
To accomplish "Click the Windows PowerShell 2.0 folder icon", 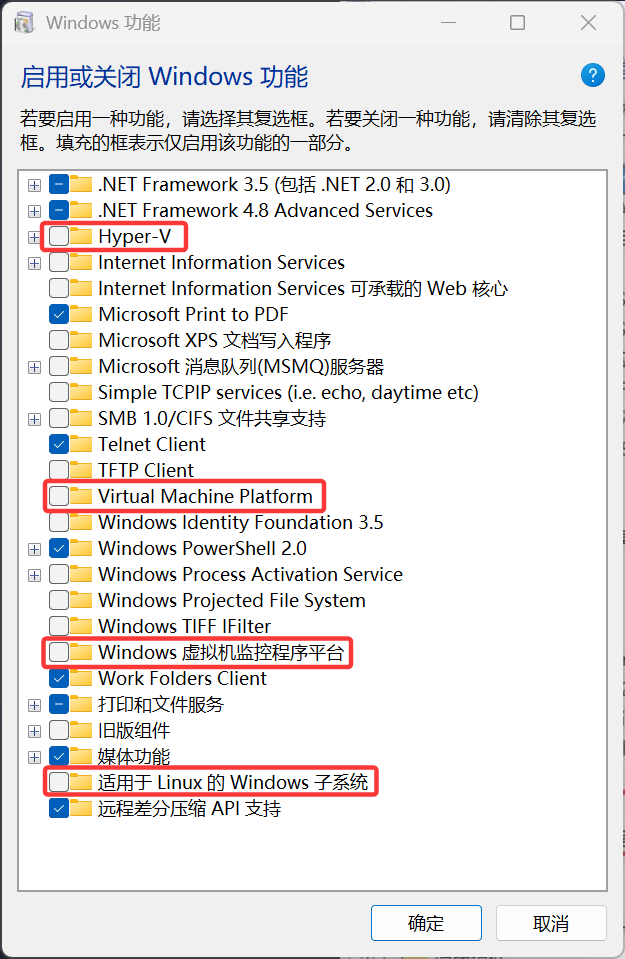I will point(82,549).
